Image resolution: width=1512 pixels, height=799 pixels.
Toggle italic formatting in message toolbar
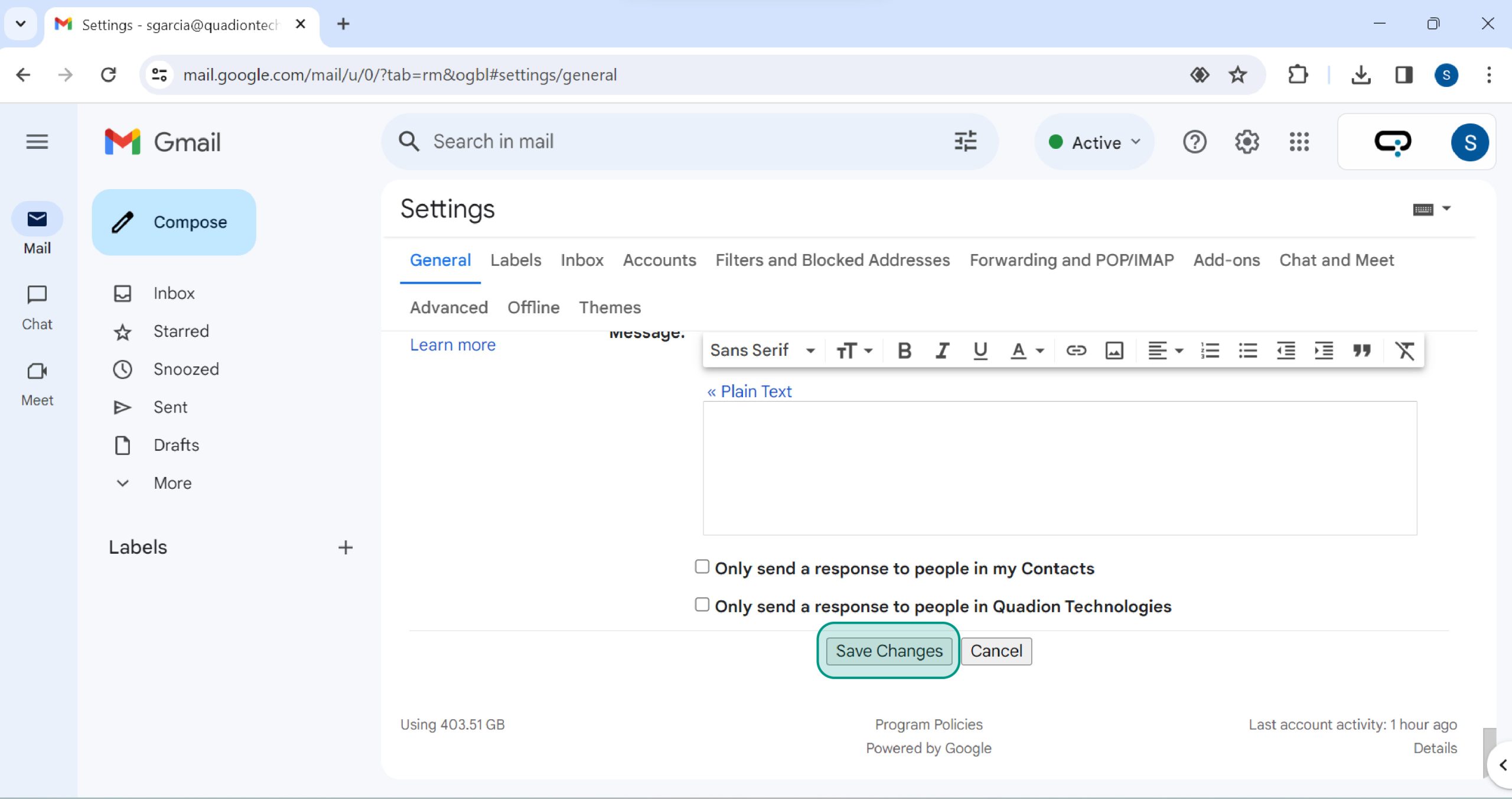tap(942, 350)
